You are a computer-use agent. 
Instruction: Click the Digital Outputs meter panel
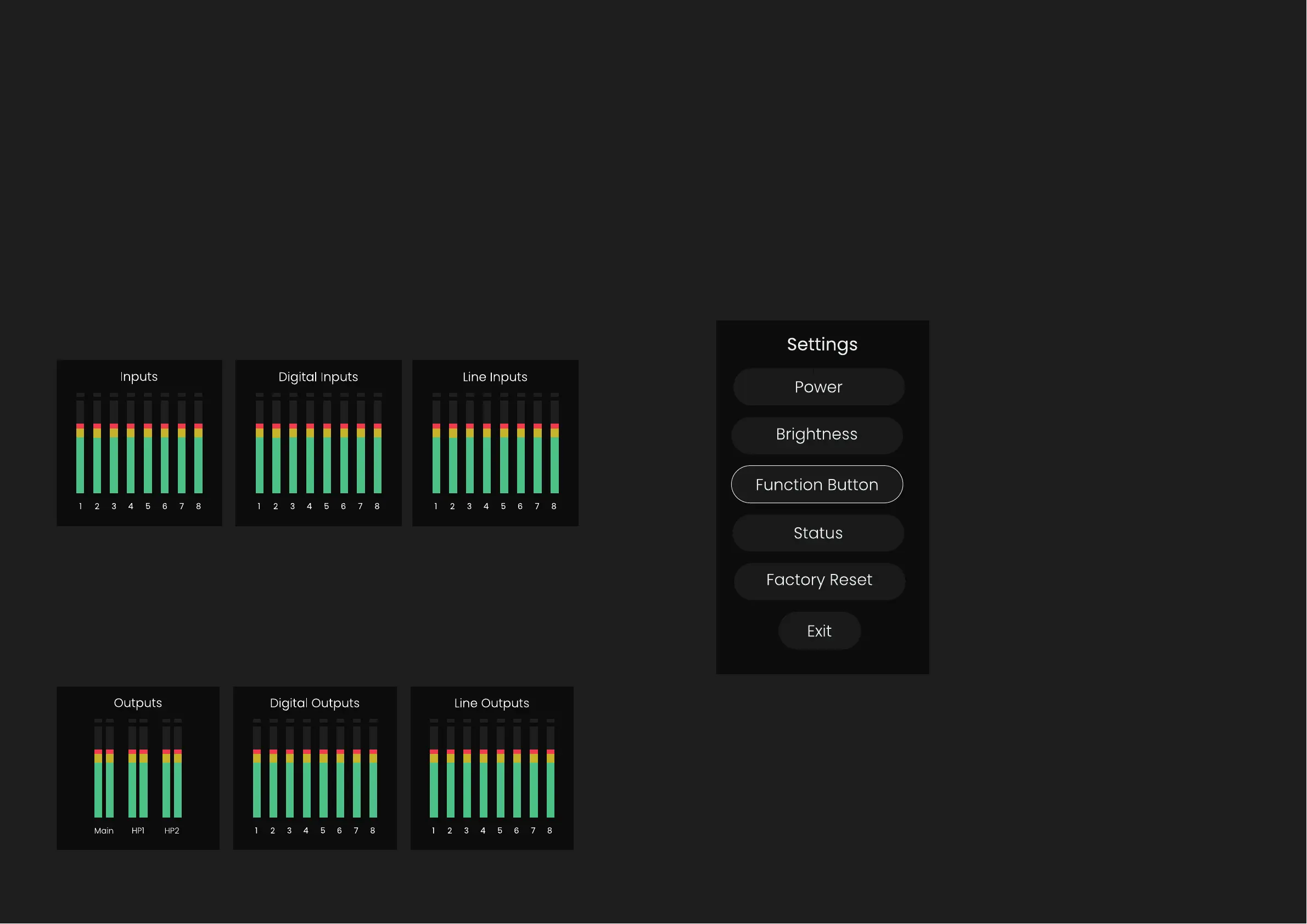tap(315, 768)
